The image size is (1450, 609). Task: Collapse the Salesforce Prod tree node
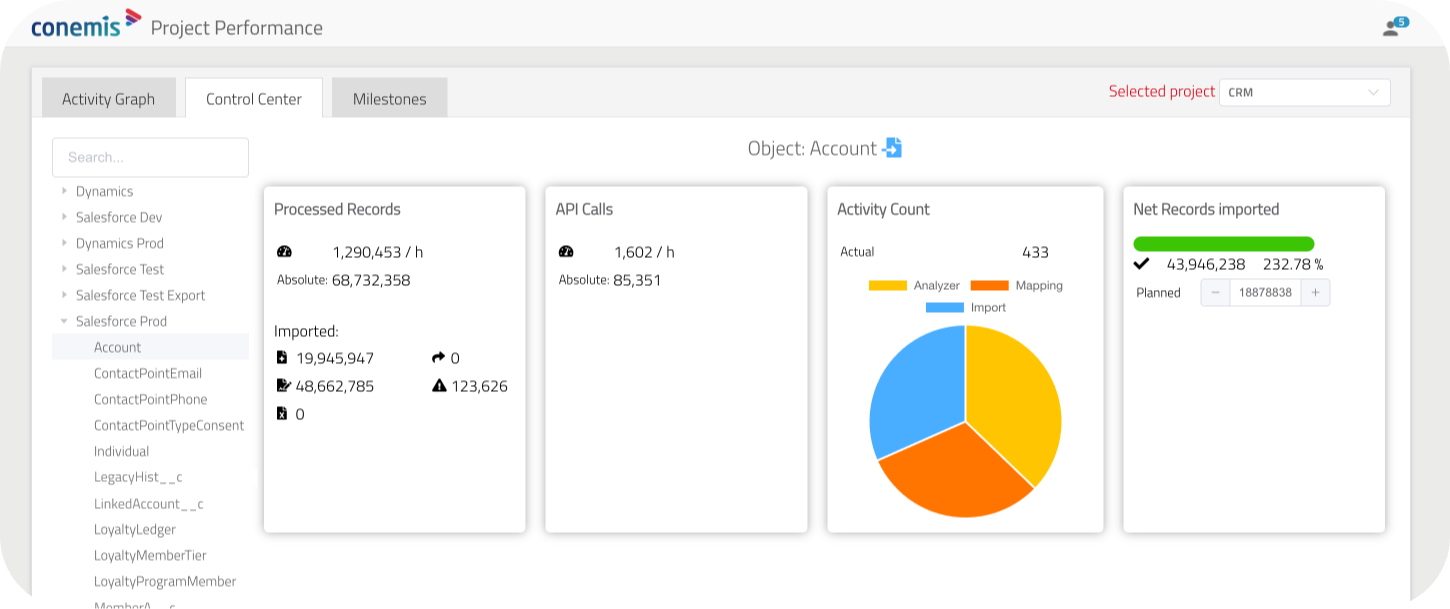(63, 321)
